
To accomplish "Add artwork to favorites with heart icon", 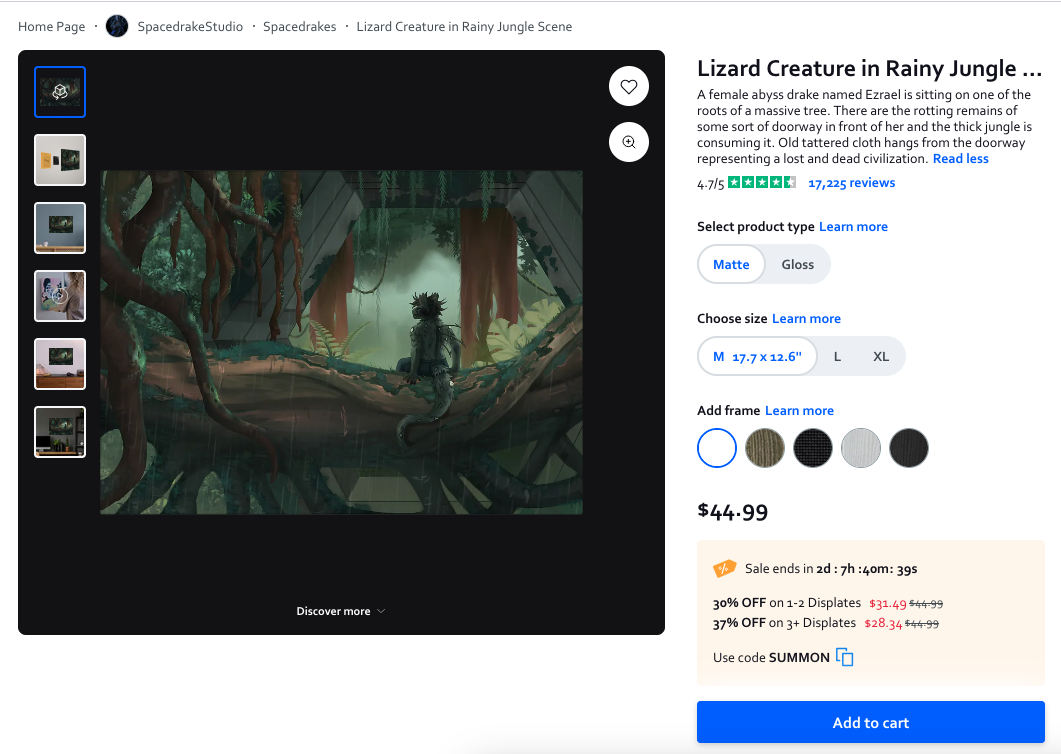I will pyautogui.click(x=629, y=87).
